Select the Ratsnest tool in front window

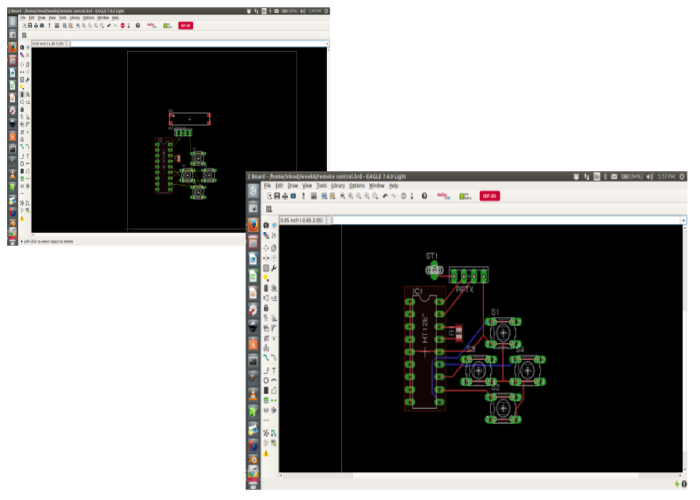(x=266, y=433)
